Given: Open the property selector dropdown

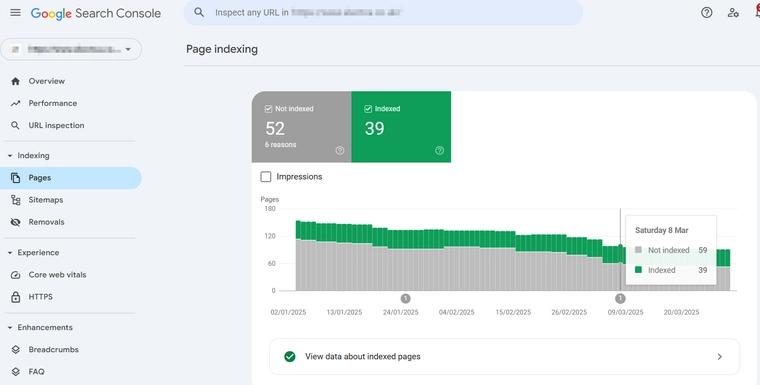Looking at the screenshot, I should (x=71, y=49).
